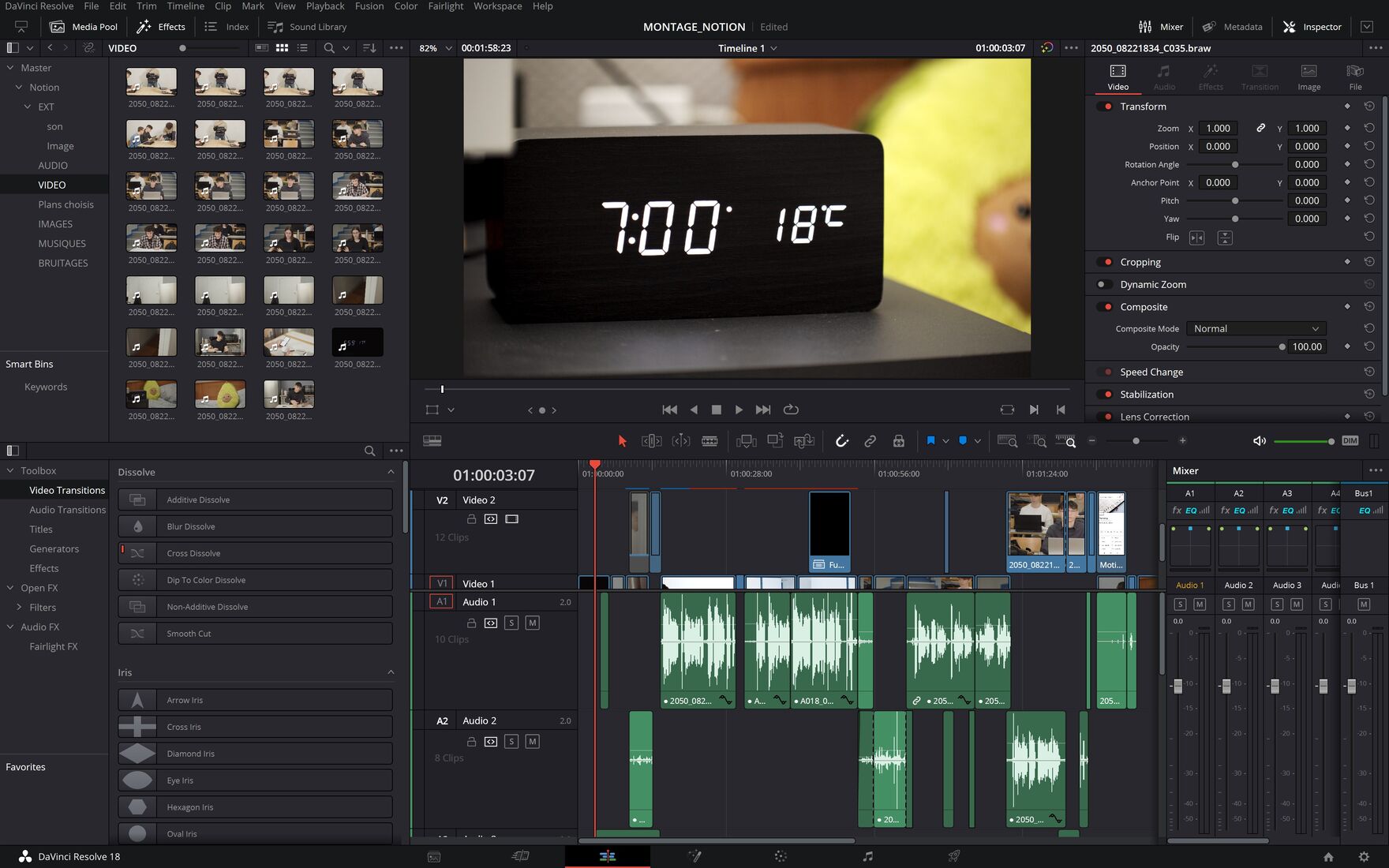Click the Overwrite Clip icon
The width and height of the screenshot is (1389, 868).
coord(775,441)
